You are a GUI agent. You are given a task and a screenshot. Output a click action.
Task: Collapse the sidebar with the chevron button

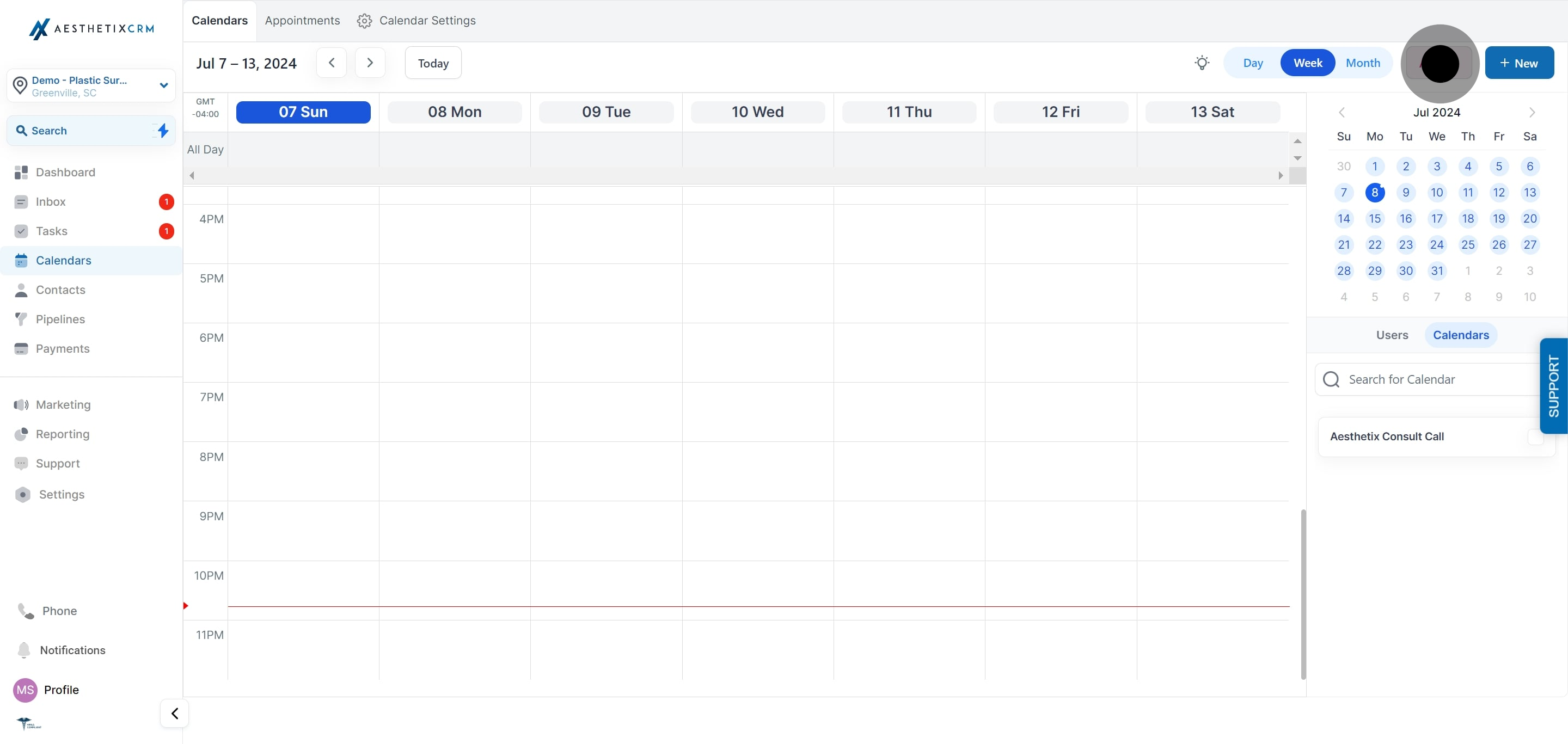(x=175, y=713)
